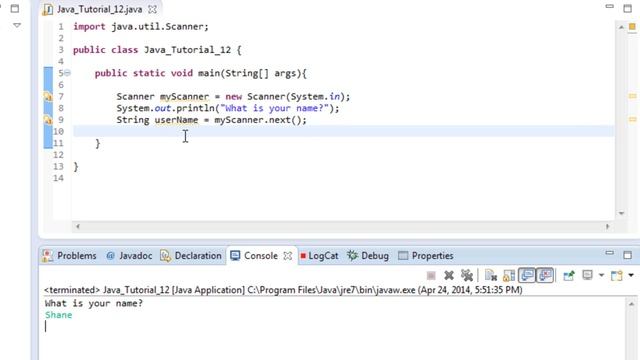Click the Open Console icon
The width and height of the screenshot is (640, 360).
pyautogui.click(x=617, y=276)
